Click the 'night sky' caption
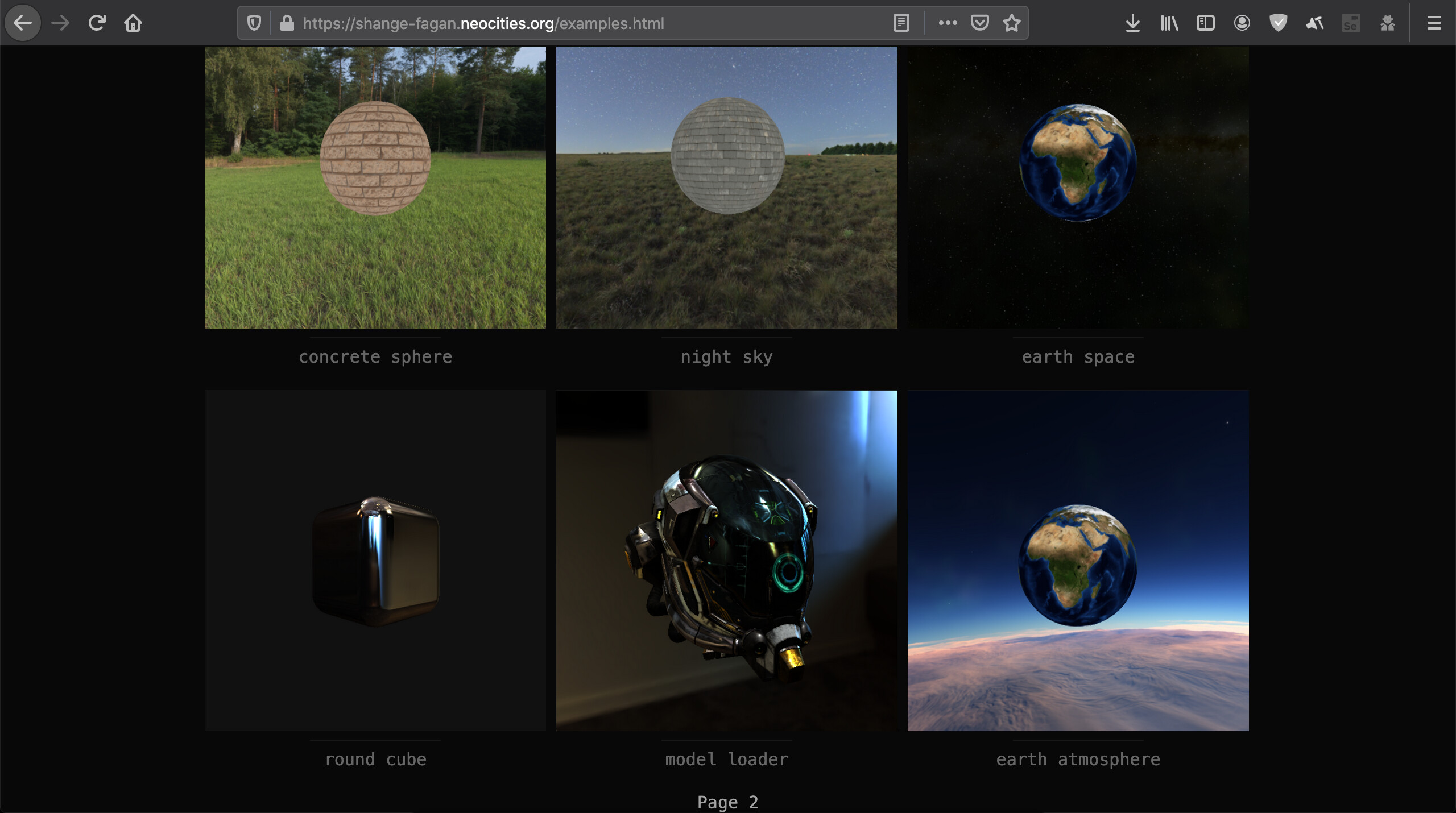The height and width of the screenshot is (813, 1456). (x=727, y=357)
